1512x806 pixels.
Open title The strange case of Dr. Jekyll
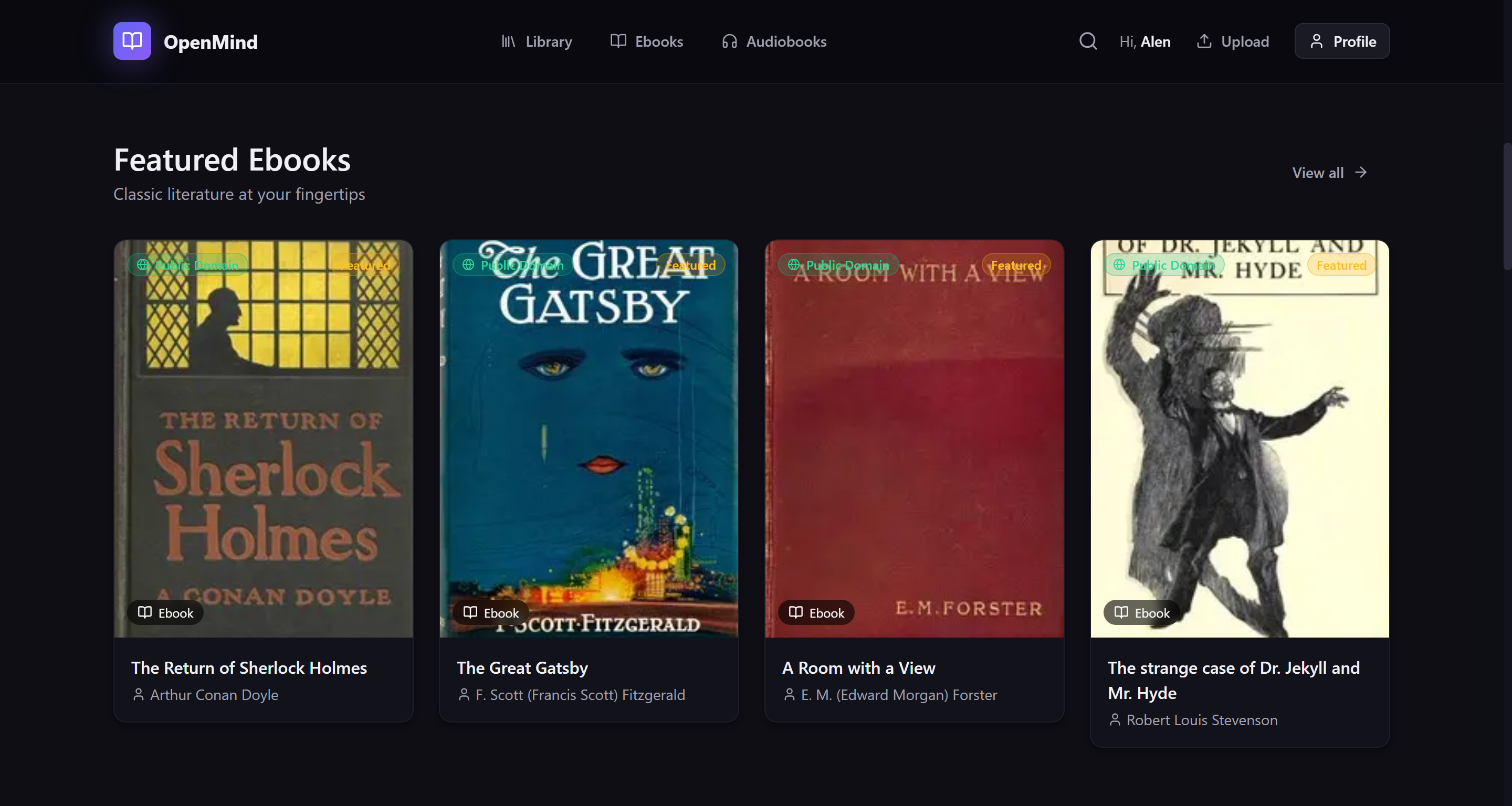pyautogui.click(x=1234, y=681)
